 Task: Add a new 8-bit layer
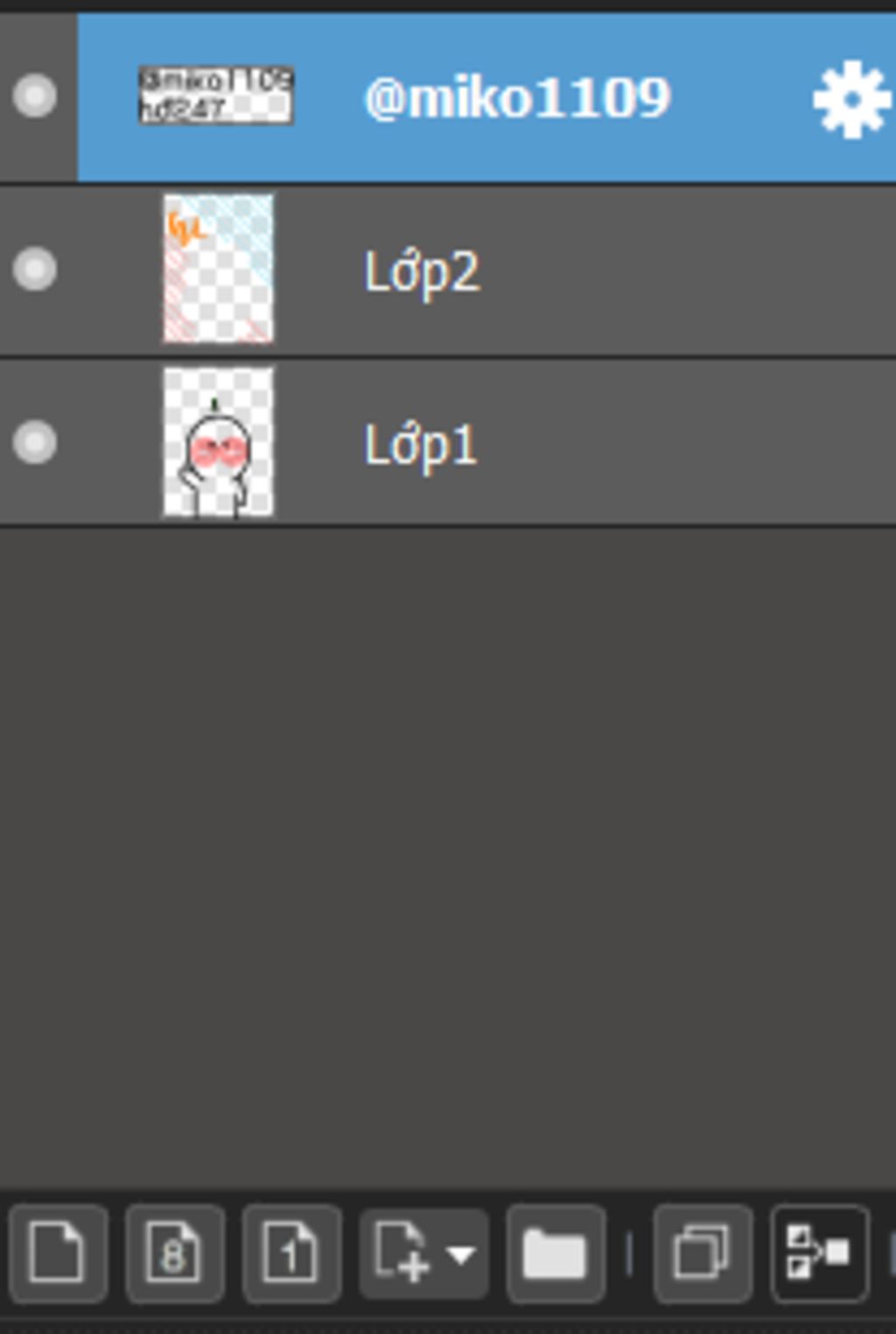point(174,1253)
